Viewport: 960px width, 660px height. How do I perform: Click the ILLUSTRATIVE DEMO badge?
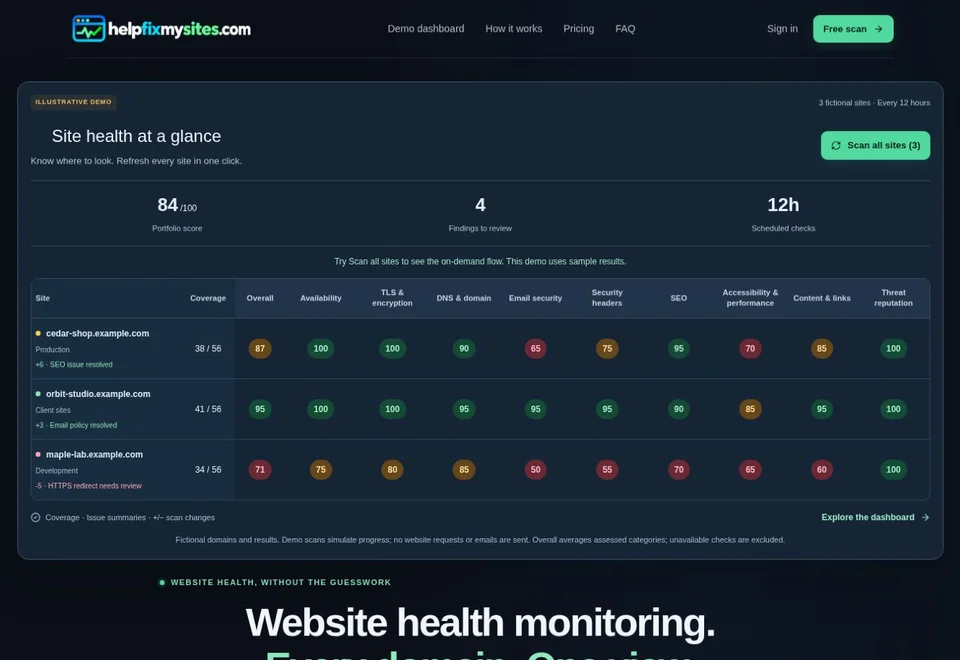[x=73, y=102]
